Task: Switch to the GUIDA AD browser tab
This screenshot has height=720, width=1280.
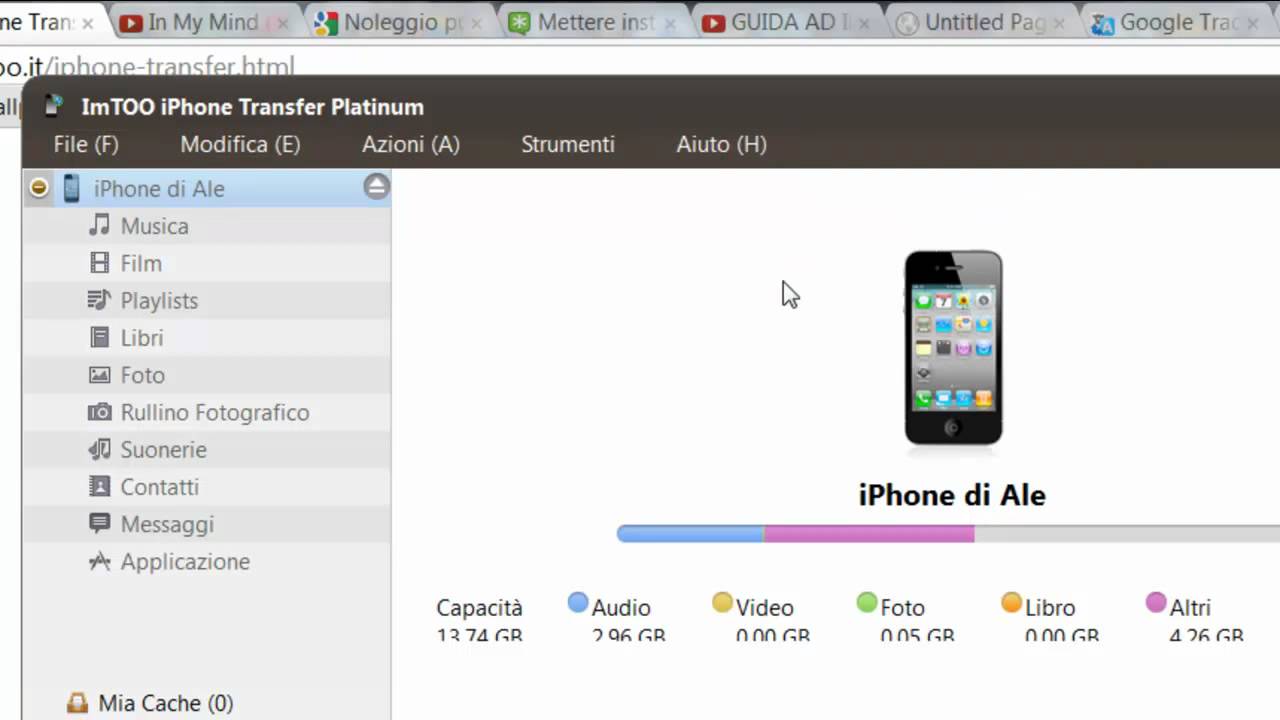Action: coord(785,22)
